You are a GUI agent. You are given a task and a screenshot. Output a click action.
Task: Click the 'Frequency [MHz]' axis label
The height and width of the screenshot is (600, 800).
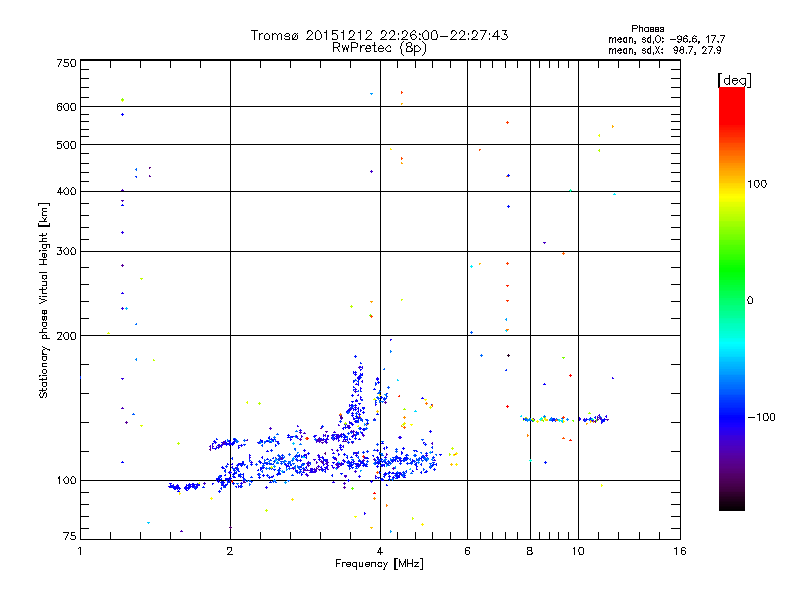point(379,564)
